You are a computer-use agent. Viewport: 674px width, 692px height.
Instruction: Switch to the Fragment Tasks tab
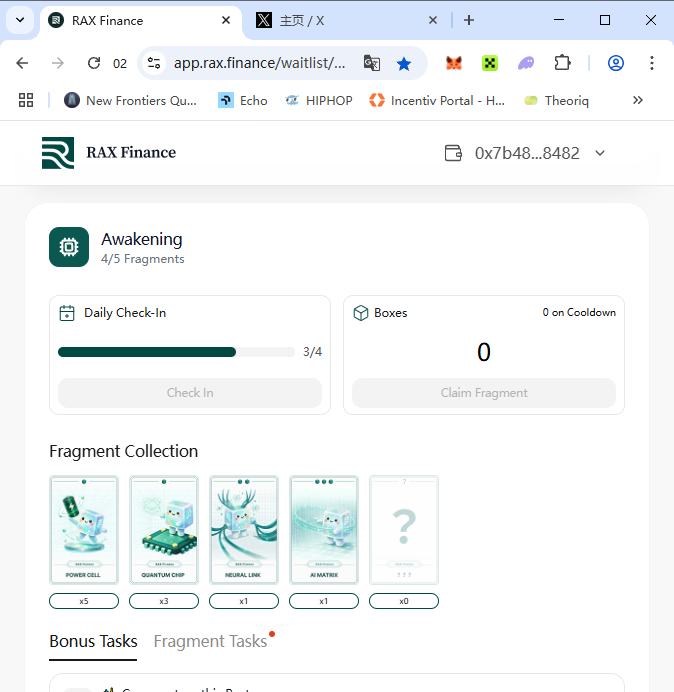[x=210, y=641]
